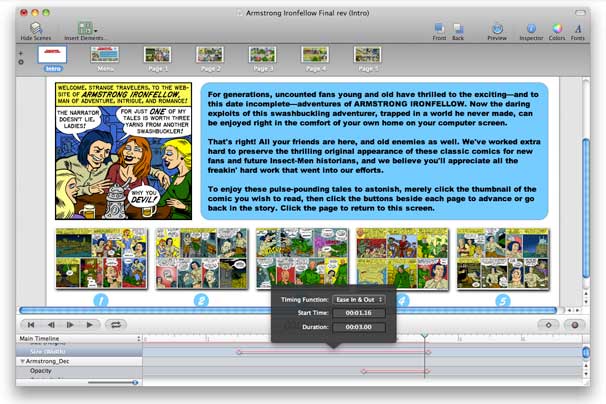Select the Size (Width) property row
606x404 pixels.
(x=79, y=351)
